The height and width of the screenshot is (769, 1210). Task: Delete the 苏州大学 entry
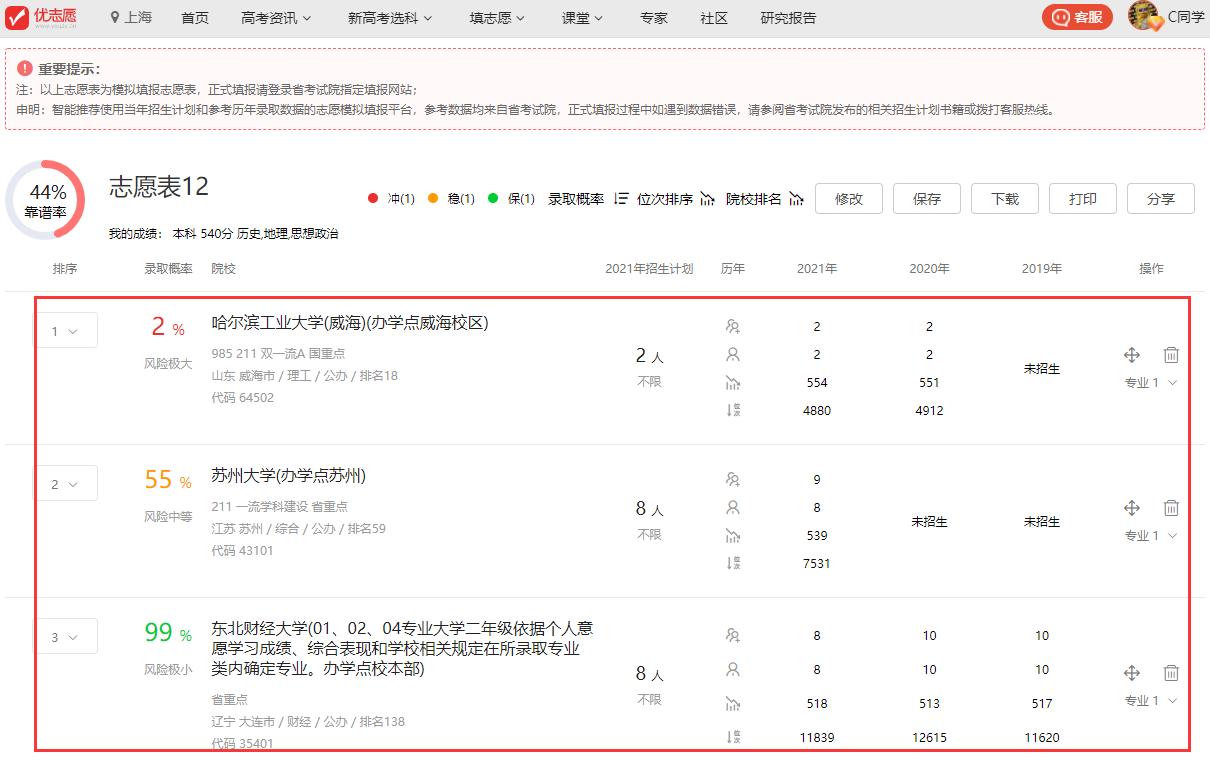[x=1171, y=508]
